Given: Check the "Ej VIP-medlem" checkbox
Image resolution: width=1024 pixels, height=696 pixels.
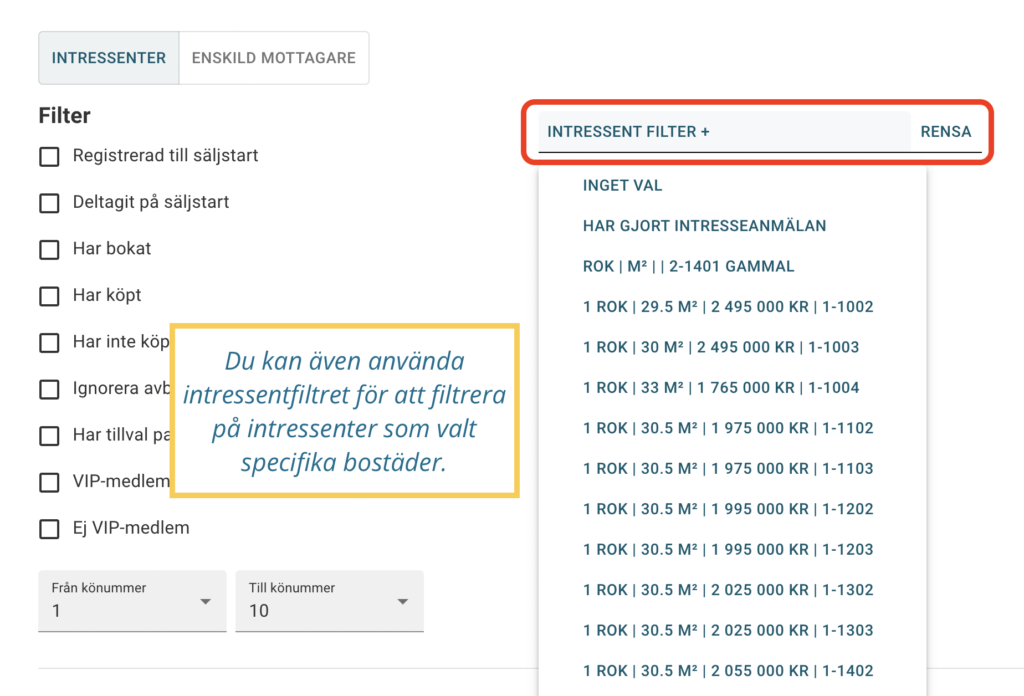Looking at the screenshot, I should tap(49, 528).
